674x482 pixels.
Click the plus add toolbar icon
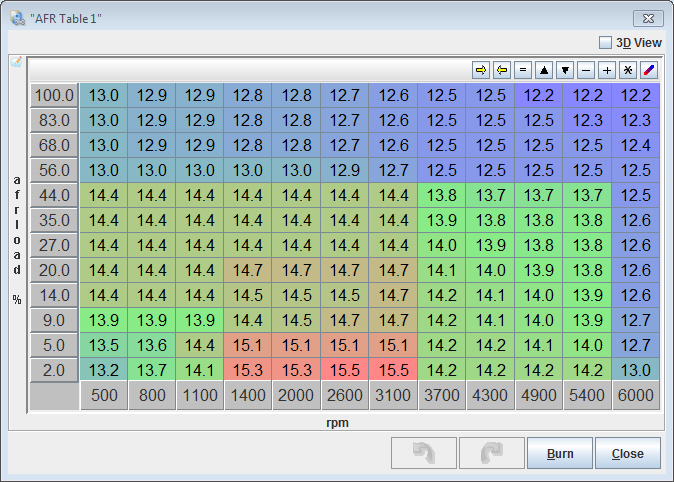click(607, 70)
